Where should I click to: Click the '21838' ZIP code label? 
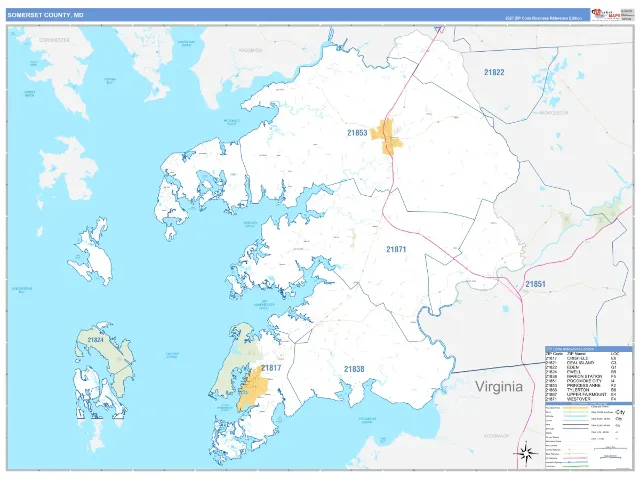pos(354,369)
